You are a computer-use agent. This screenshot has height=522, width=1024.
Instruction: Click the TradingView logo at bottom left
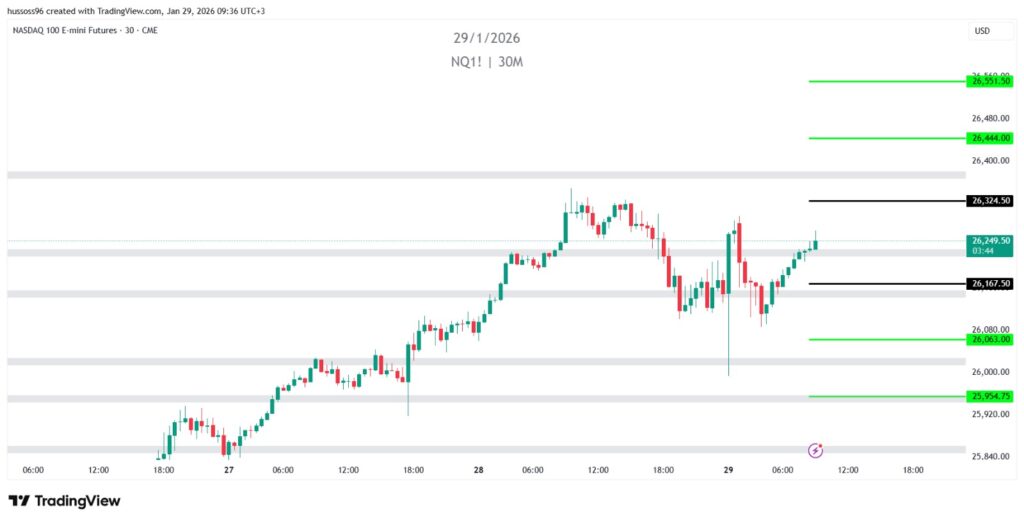coord(64,500)
